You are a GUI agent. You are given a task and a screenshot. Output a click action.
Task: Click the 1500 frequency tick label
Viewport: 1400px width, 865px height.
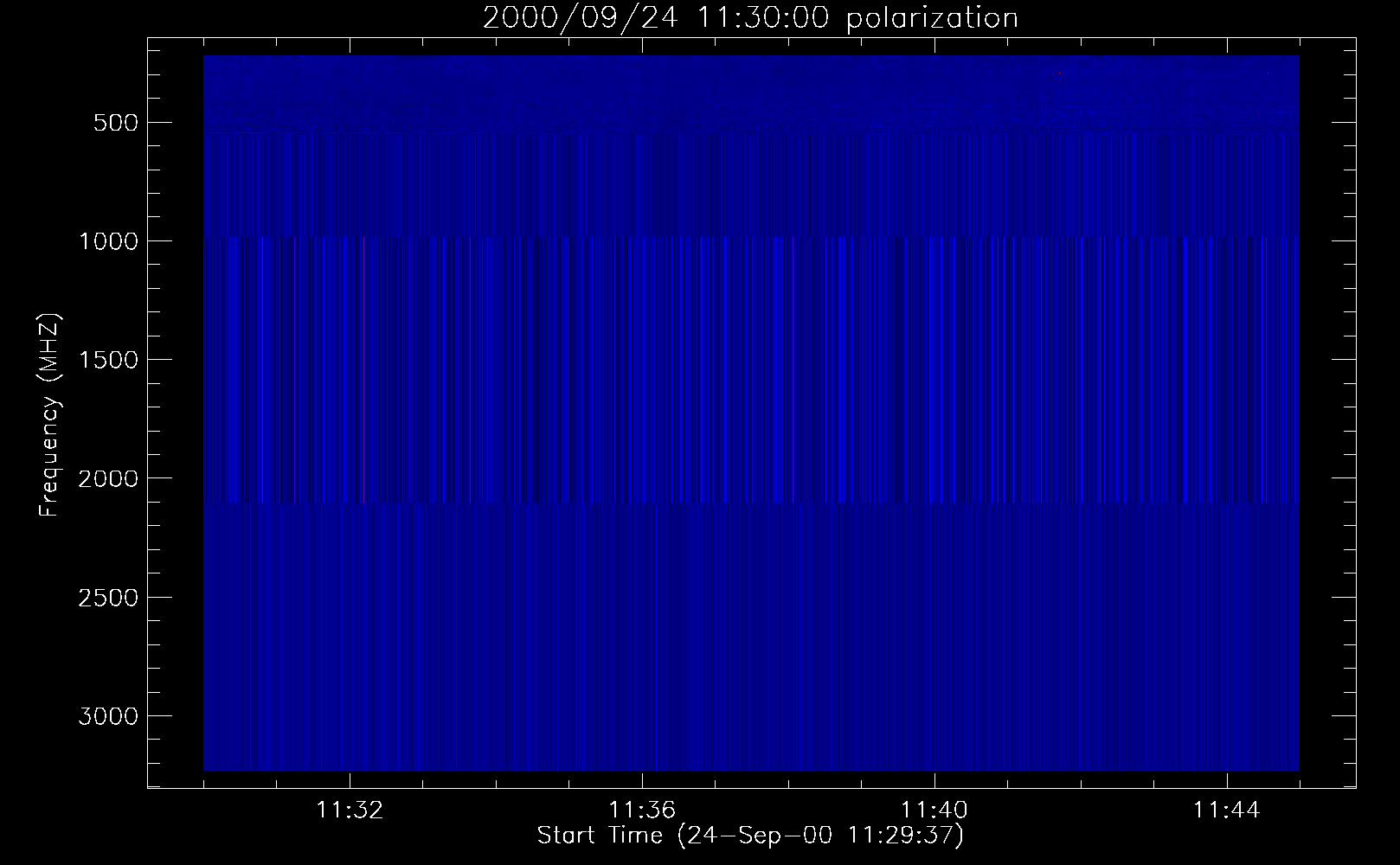click(x=106, y=360)
